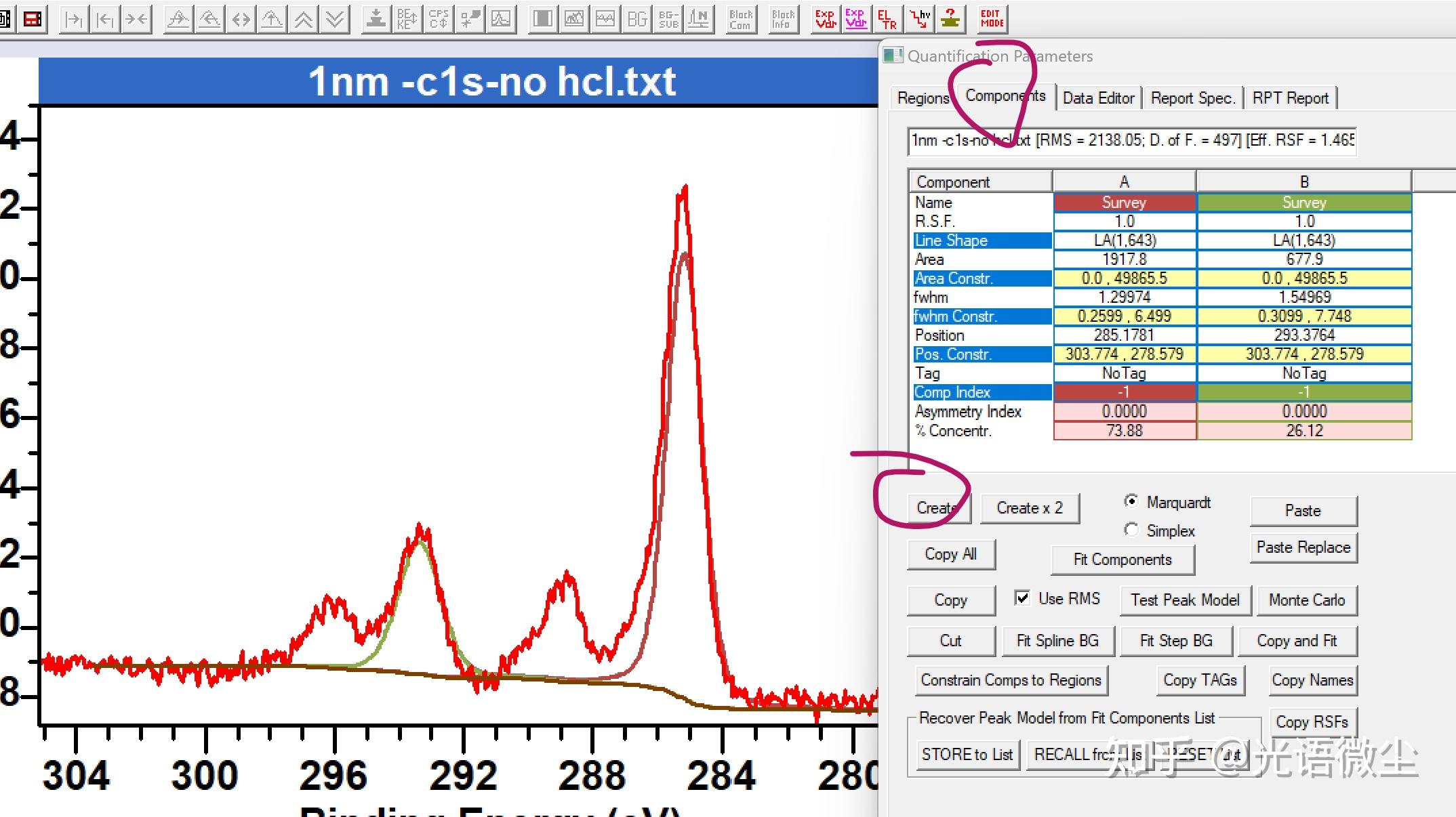Click the CPS counts toggle icon

coord(439,18)
